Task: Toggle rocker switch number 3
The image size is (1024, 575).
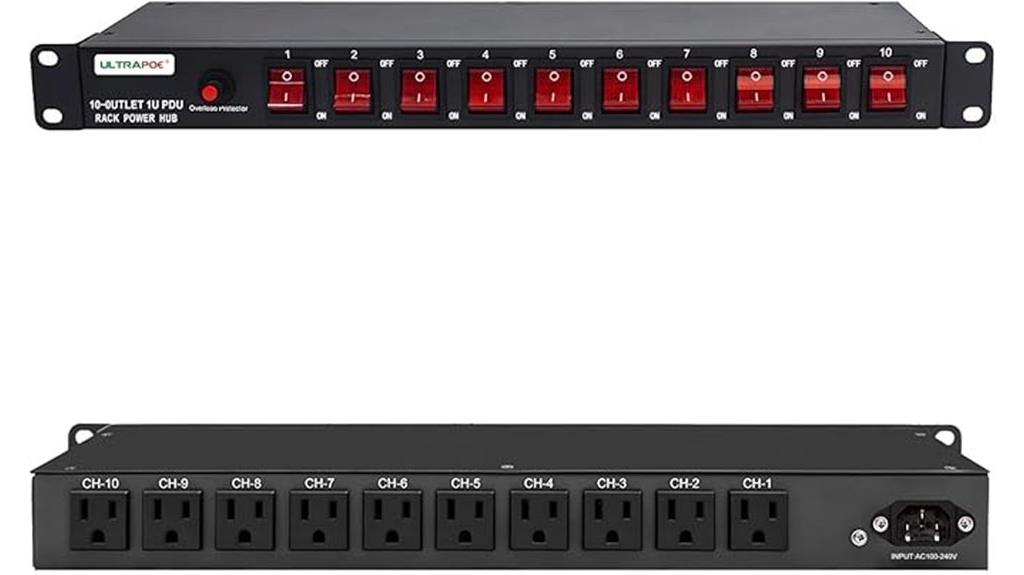Action: 420,90
